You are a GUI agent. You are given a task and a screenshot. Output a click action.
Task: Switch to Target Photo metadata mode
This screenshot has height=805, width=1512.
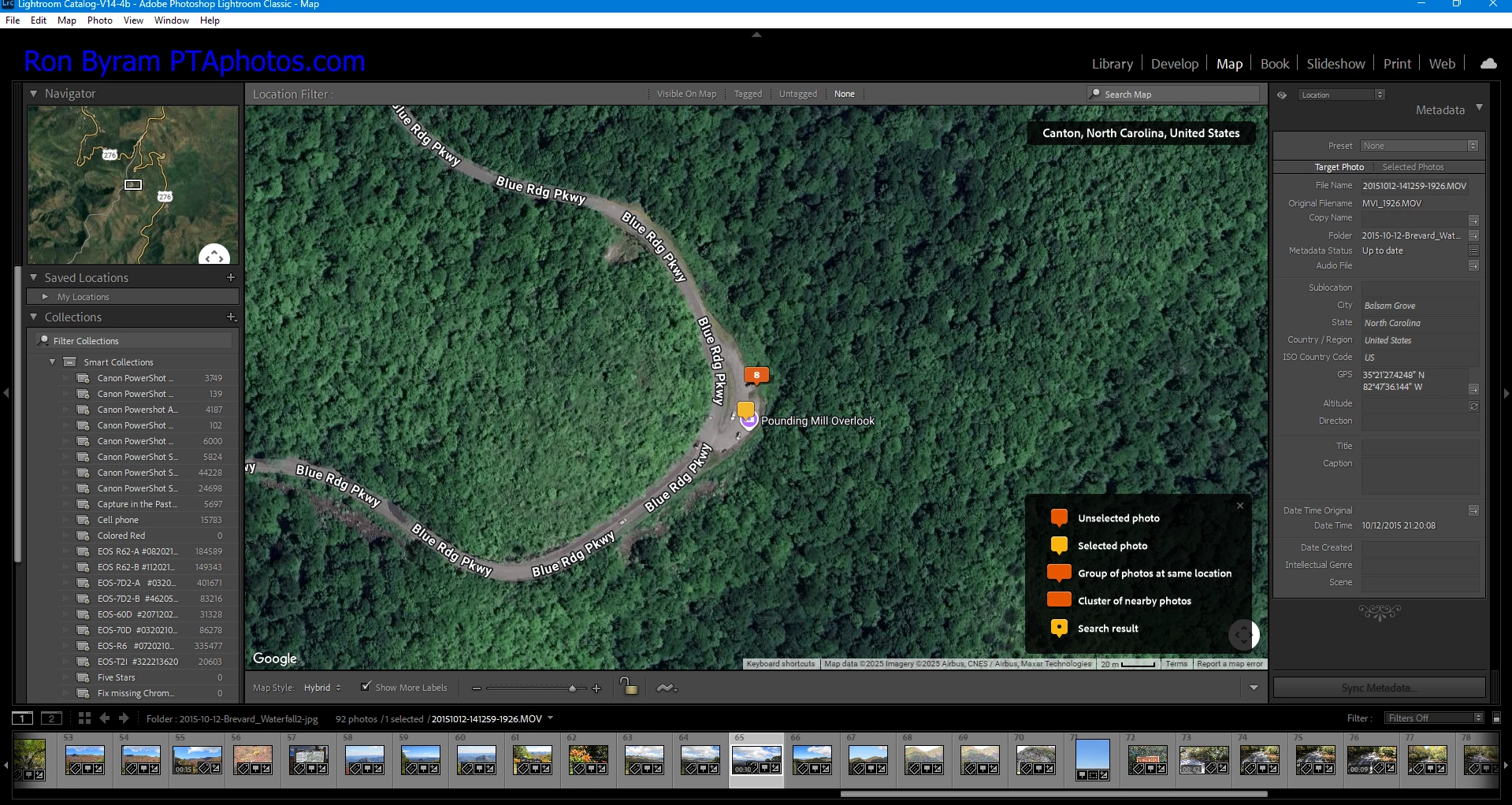click(1339, 167)
